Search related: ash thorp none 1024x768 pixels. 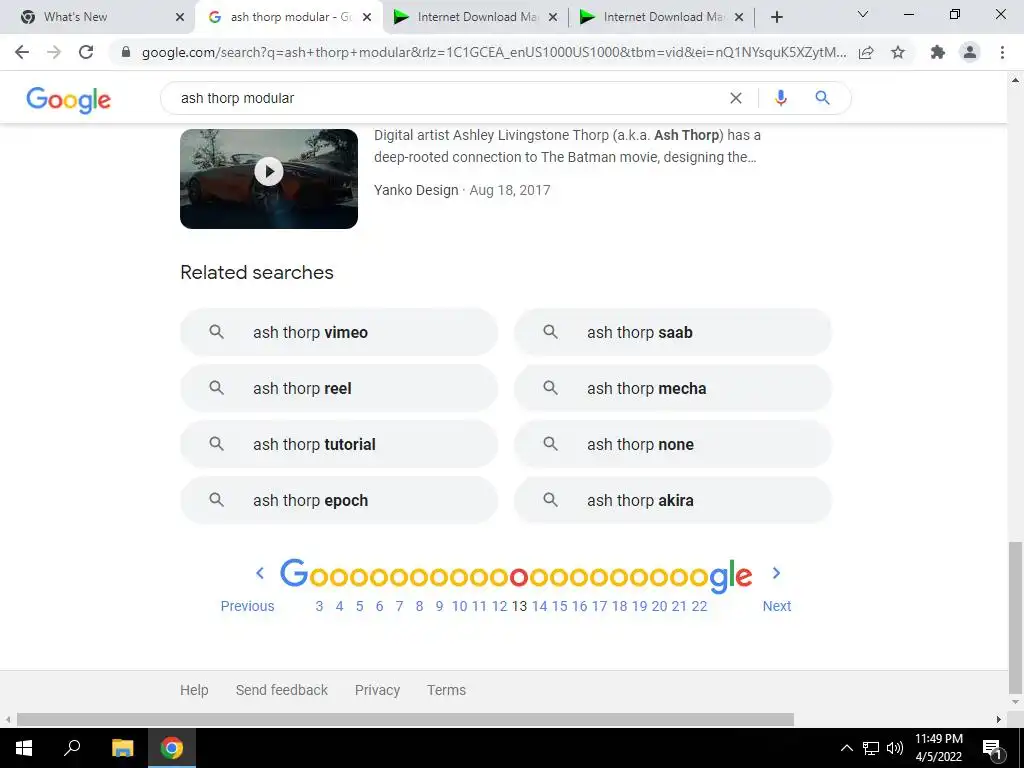[673, 444]
